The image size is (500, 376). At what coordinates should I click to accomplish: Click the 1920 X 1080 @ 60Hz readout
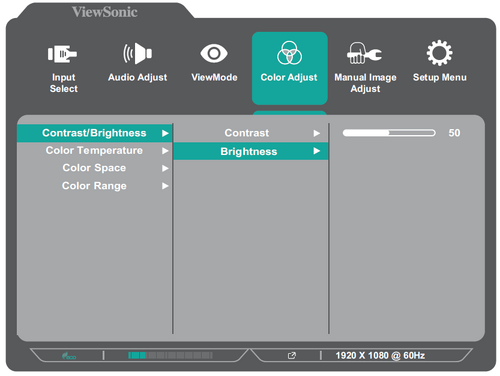click(380, 356)
